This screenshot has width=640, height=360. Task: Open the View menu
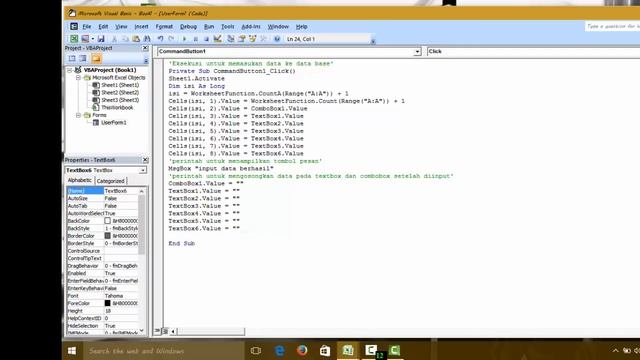click(x=121, y=27)
